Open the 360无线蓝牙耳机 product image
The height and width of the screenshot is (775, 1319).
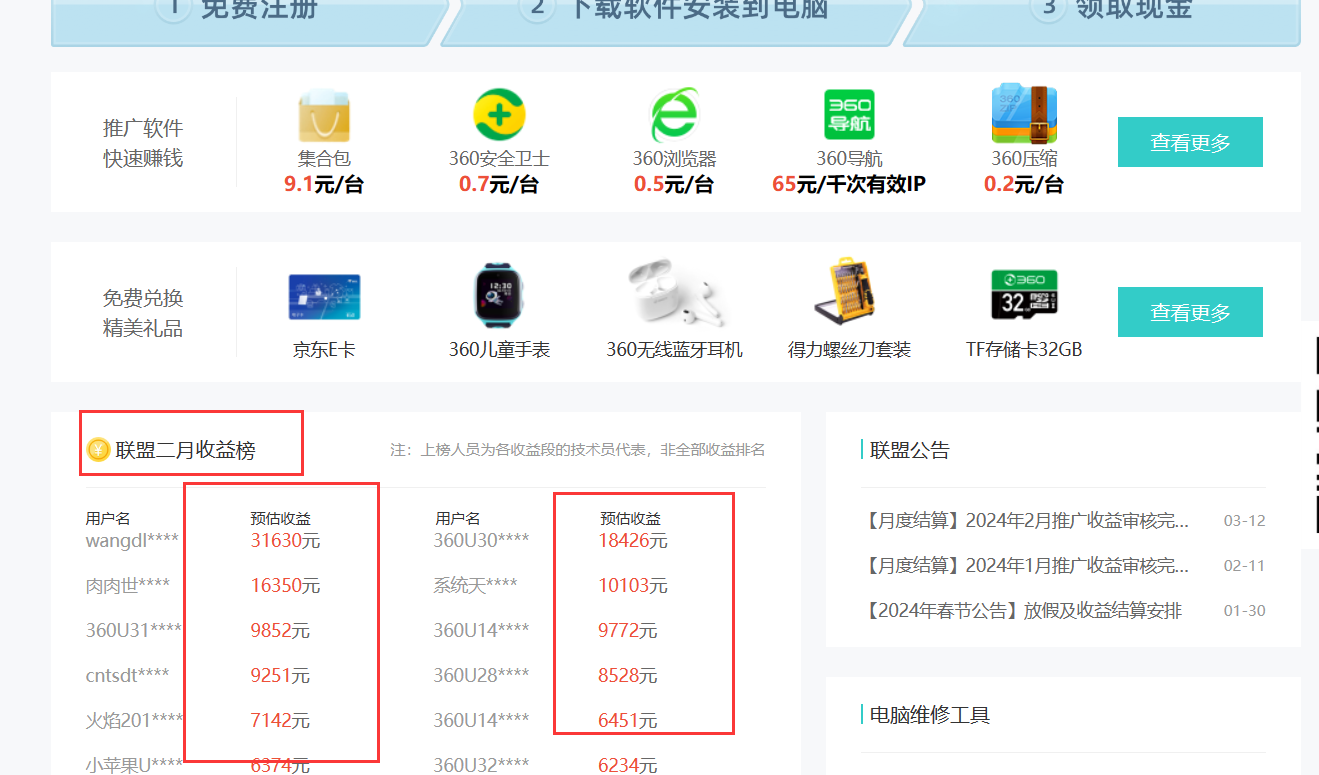pyautogui.click(x=681, y=292)
